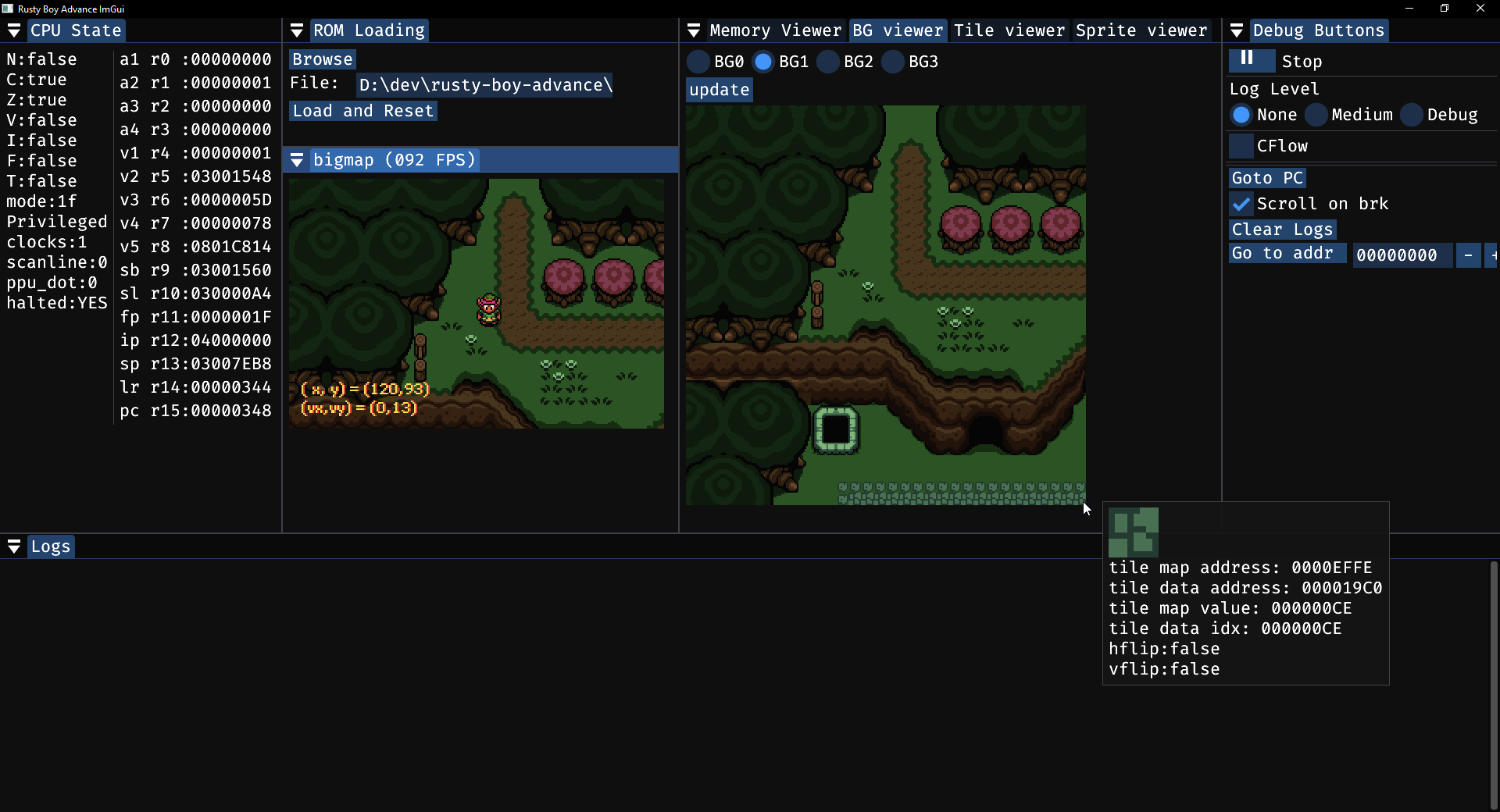Select the Debug Buttons tab

point(1319,30)
